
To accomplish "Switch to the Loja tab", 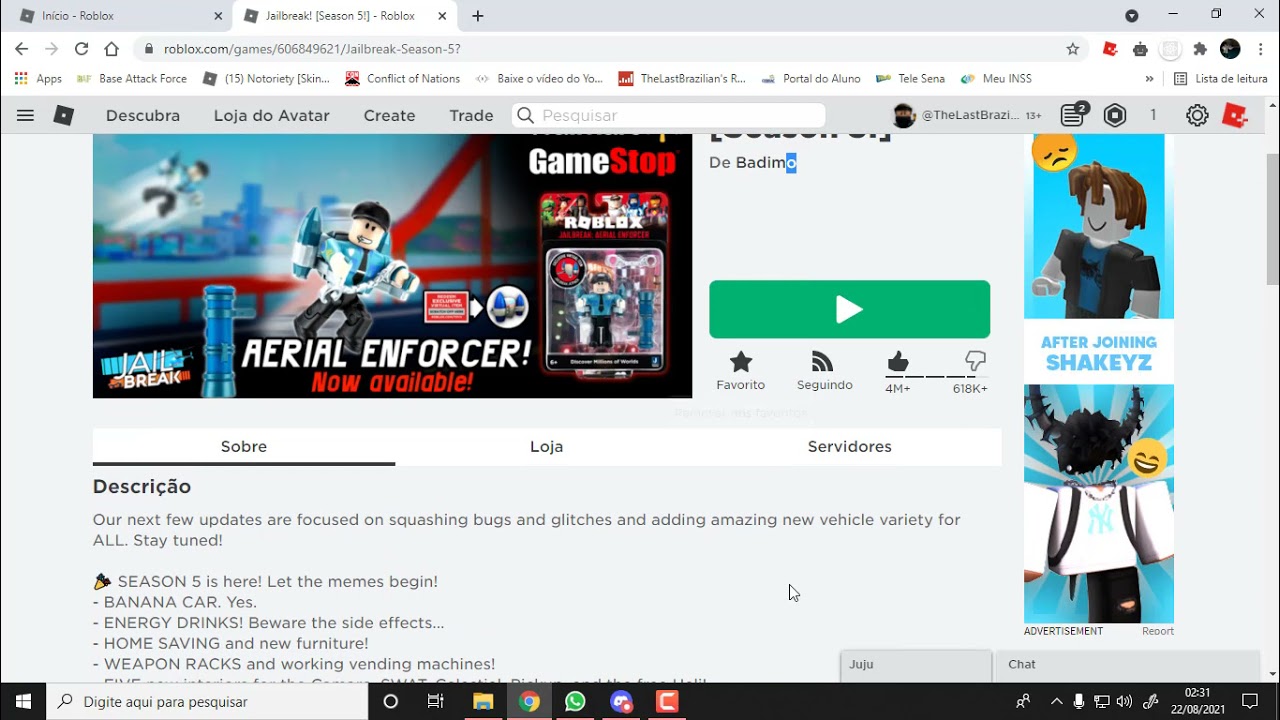I will tap(546, 447).
